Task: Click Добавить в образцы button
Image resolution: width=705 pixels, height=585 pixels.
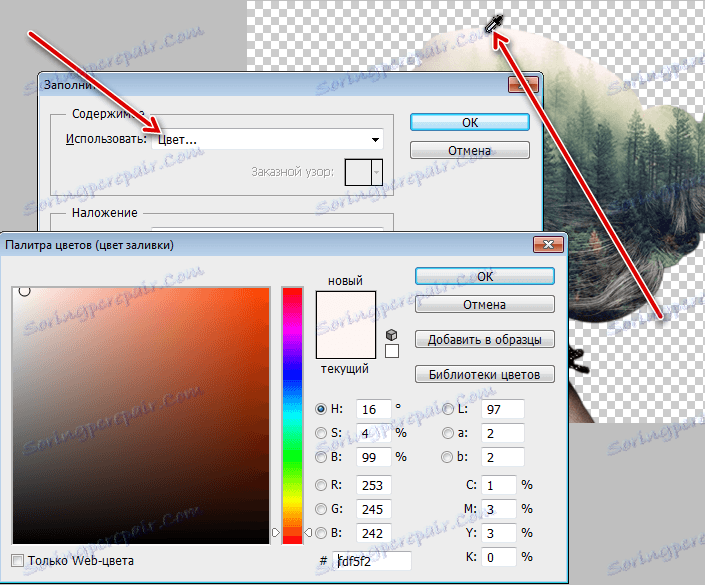Action: point(485,339)
